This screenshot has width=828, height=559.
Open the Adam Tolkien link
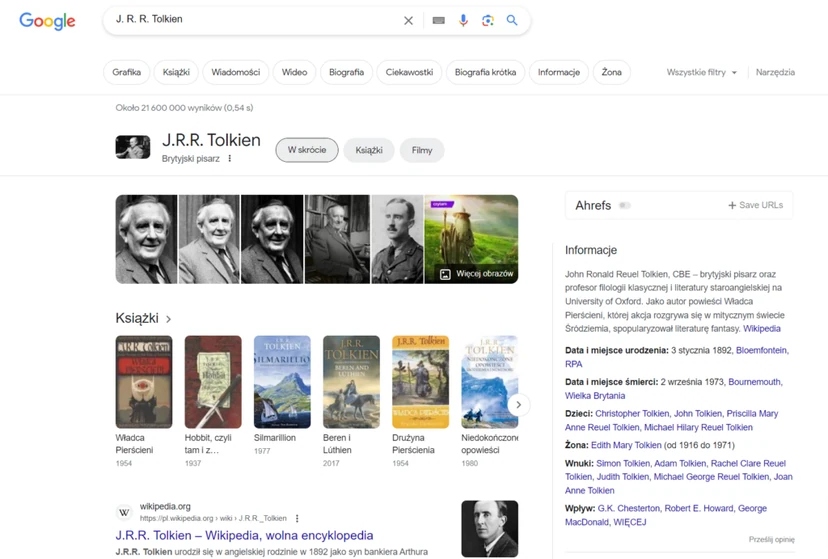(680, 463)
